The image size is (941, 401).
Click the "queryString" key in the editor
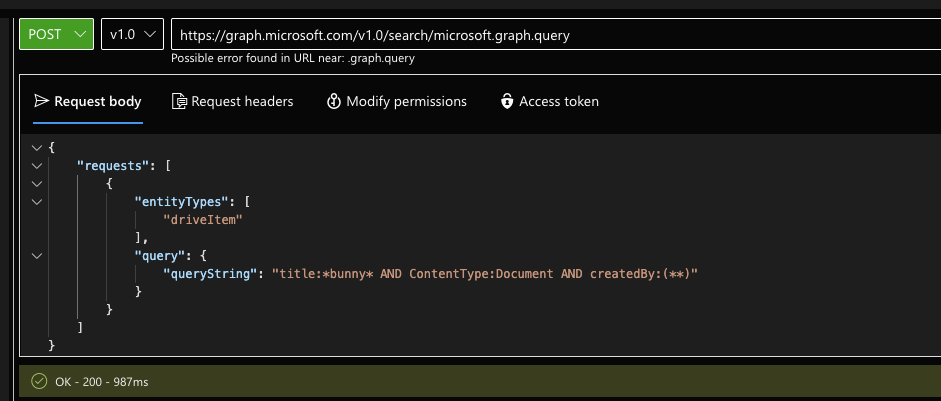(211, 274)
